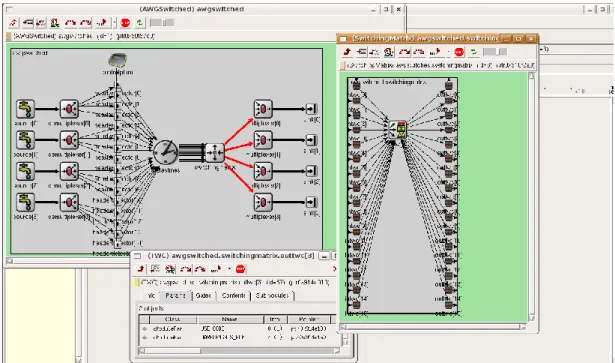The width and height of the screenshot is (615, 363).
Task: Select traffic-light controller module in SwitchingMatrix window
Action: pyautogui.click(x=397, y=129)
